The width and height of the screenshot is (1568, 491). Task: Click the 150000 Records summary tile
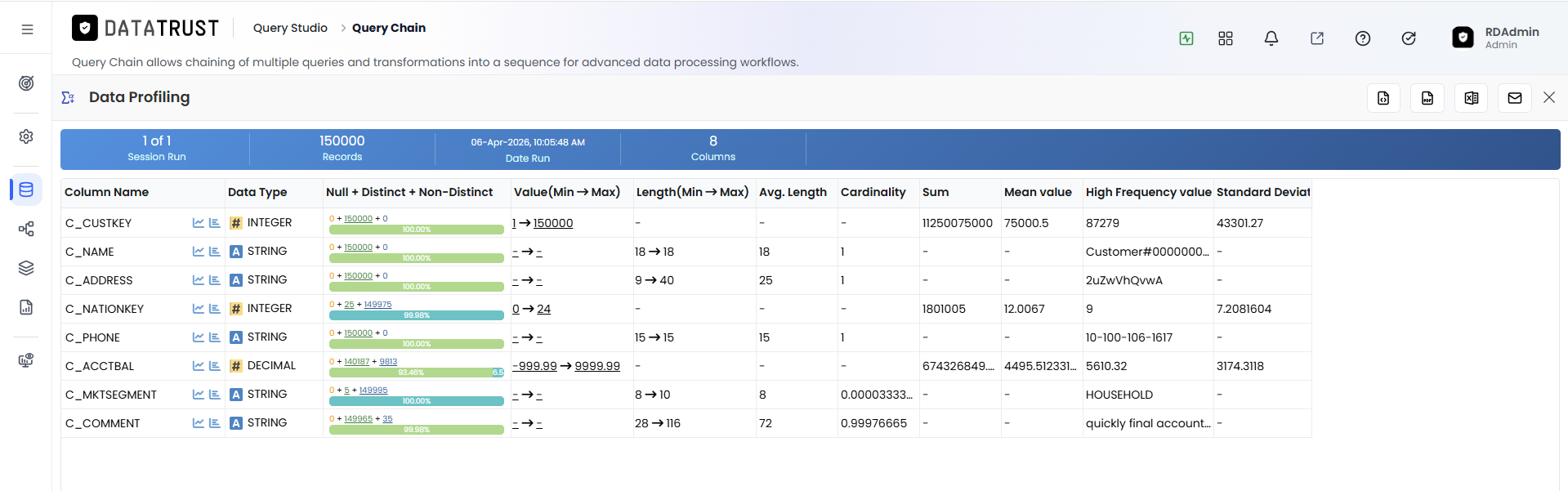coord(342,148)
